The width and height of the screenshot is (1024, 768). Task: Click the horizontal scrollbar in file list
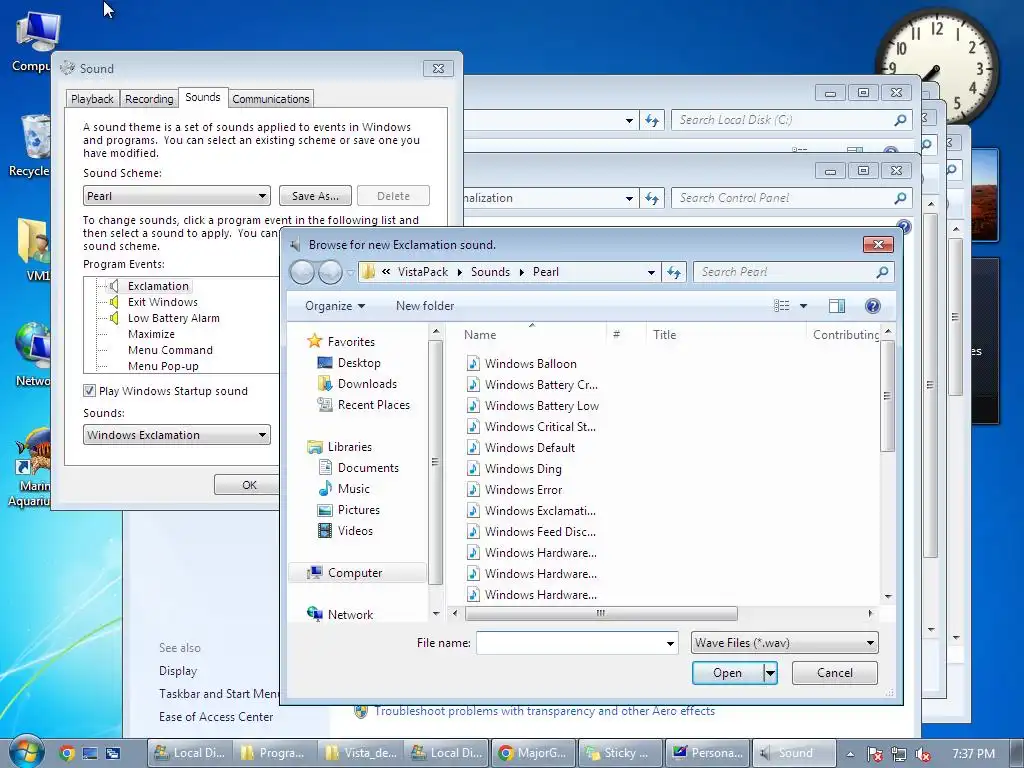(601, 613)
